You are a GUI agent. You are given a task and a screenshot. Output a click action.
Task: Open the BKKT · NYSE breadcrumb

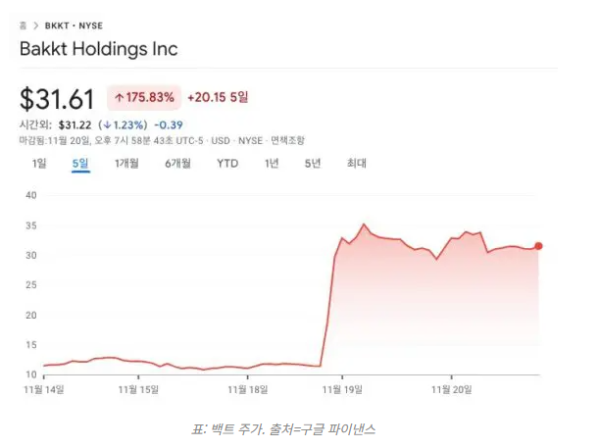coord(73,26)
